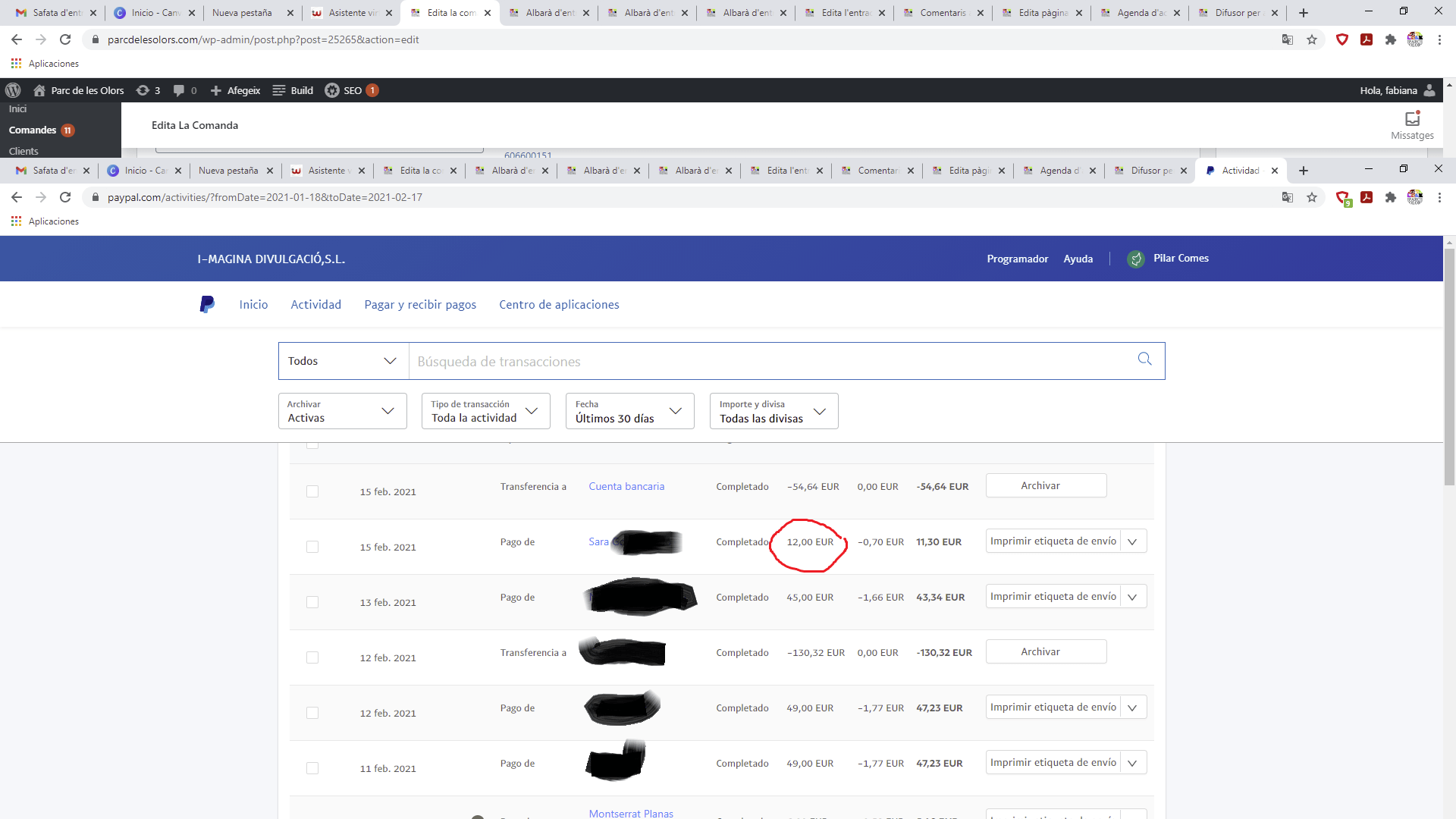1456x819 pixels.
Task: Click I-MAGINA DIVULGACIÓ,S.L. header text
Action: tap(271, 259)
